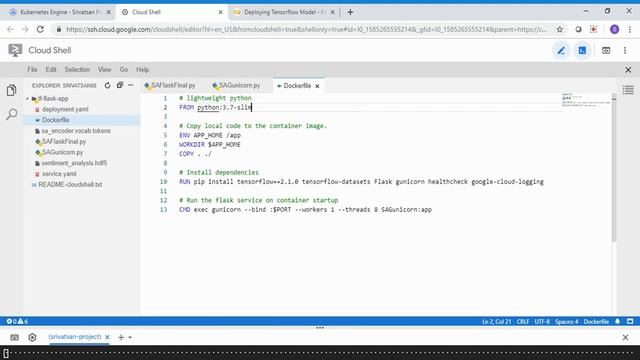Open the outline list icon at right
Viewport: 640px width, 360px height.
pyautogui.click(x=628, y=90)
